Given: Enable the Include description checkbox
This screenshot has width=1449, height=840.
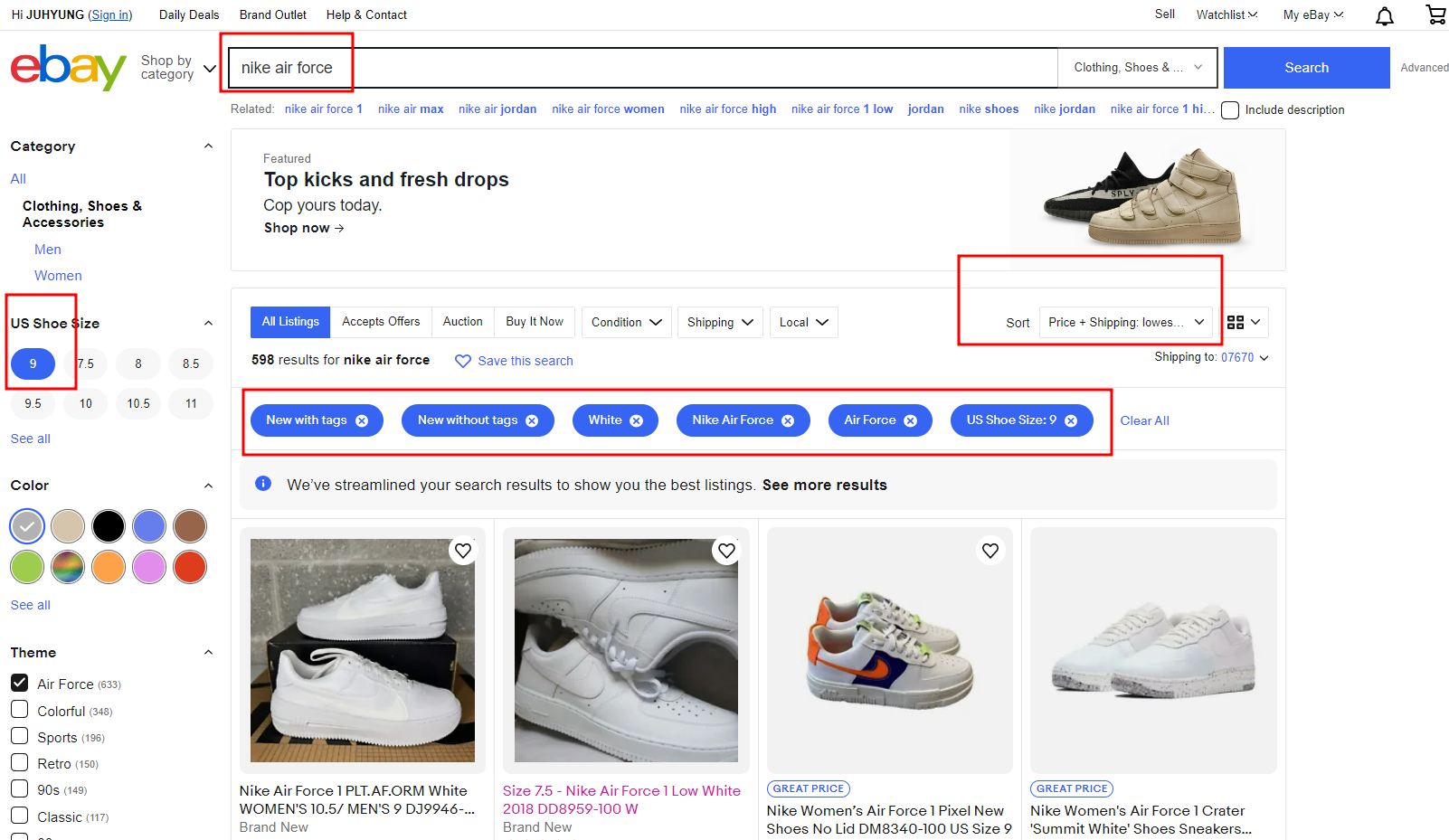Looking at the screenshot, I should coord(1230,110).
